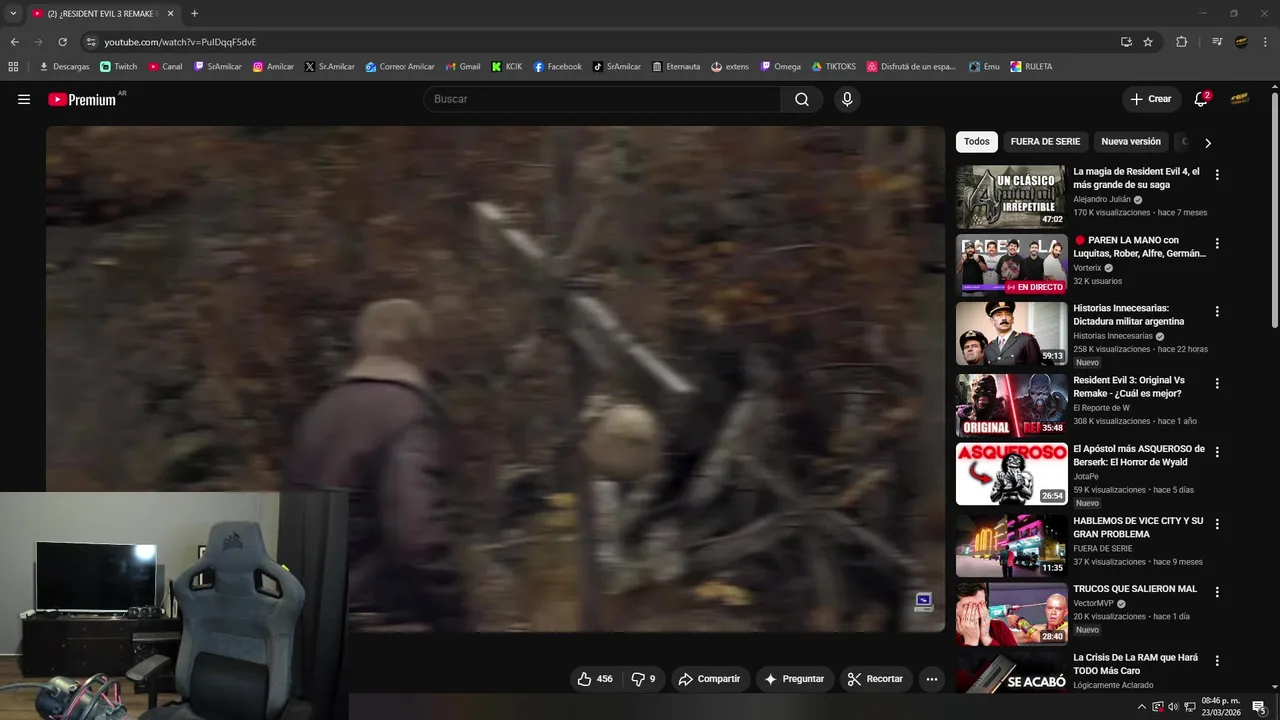Open options for Resident Evil 3 Original Vs Remake
This screenshot has height=720, width=1280.
[1217, 384]
